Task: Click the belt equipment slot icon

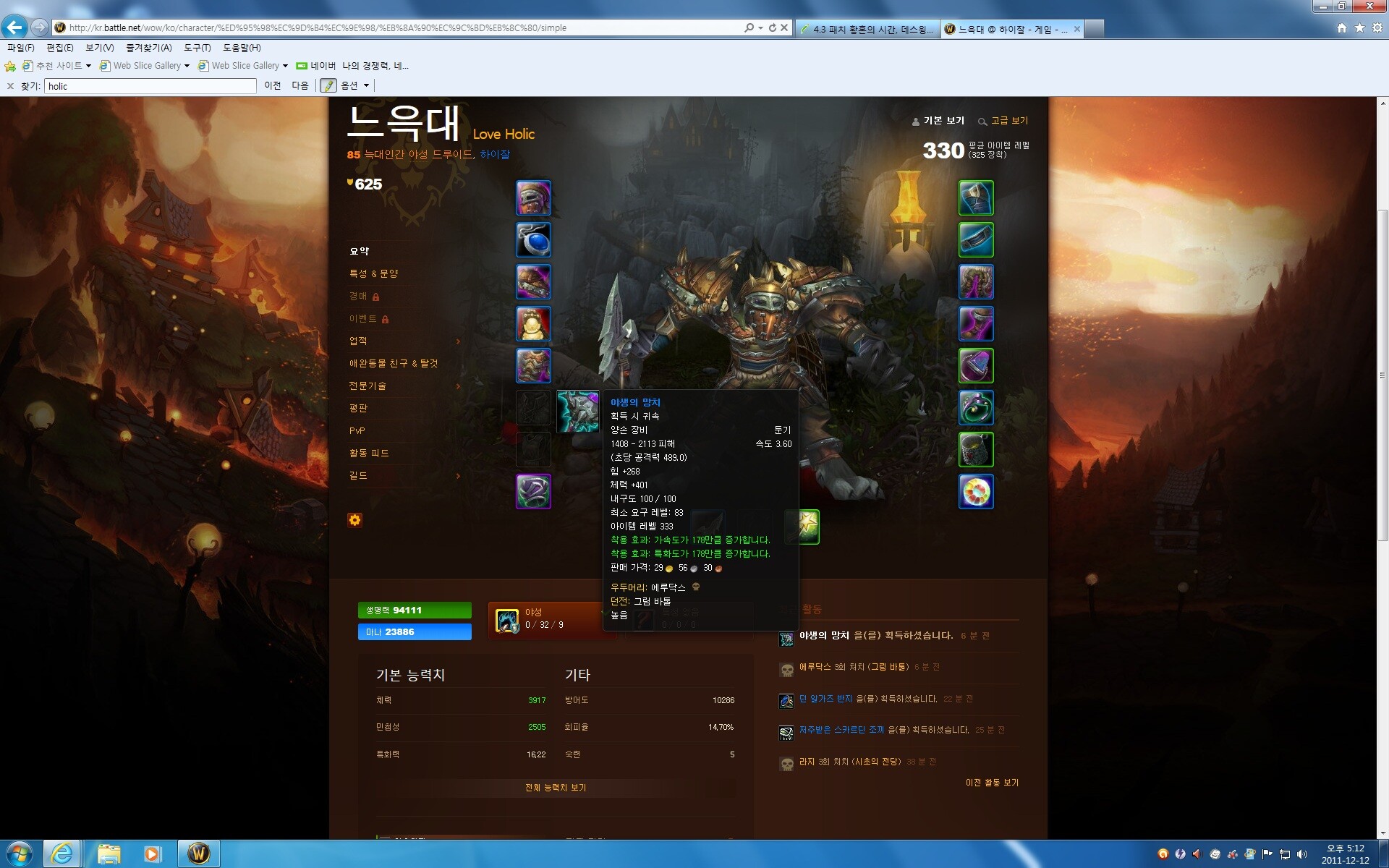Action: (x=976, y=240)
